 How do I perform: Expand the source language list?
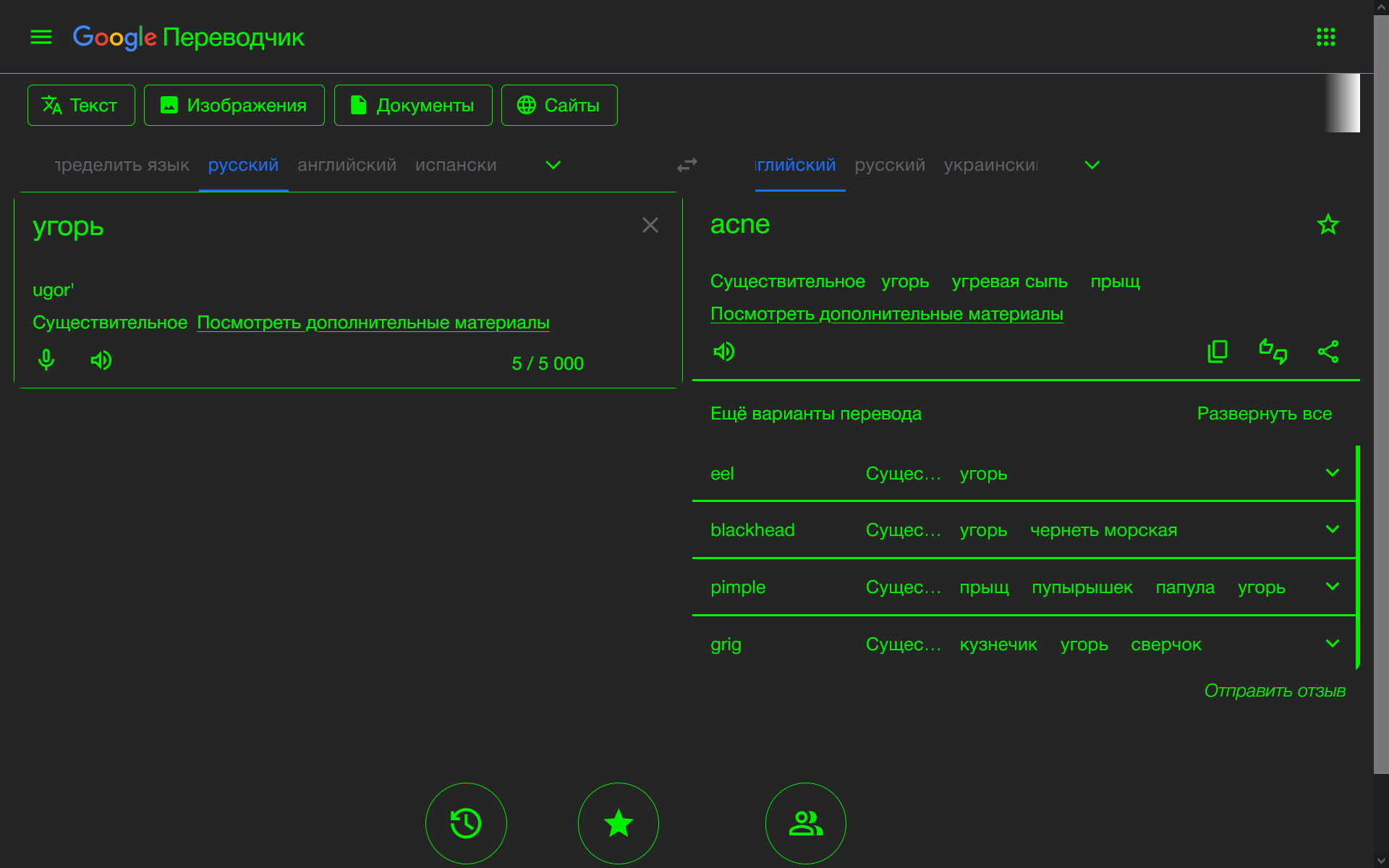pos(553,165)
